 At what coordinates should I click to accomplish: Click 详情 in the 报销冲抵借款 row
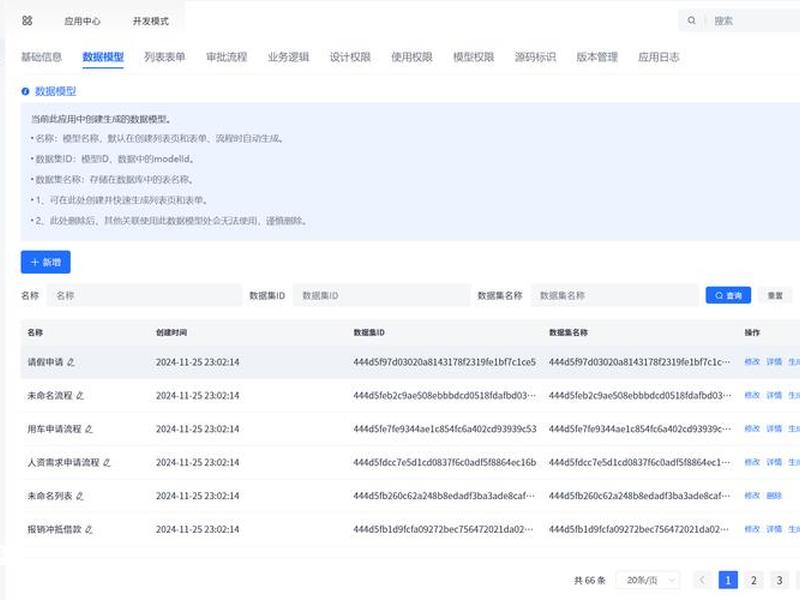(x=774, y=529)
